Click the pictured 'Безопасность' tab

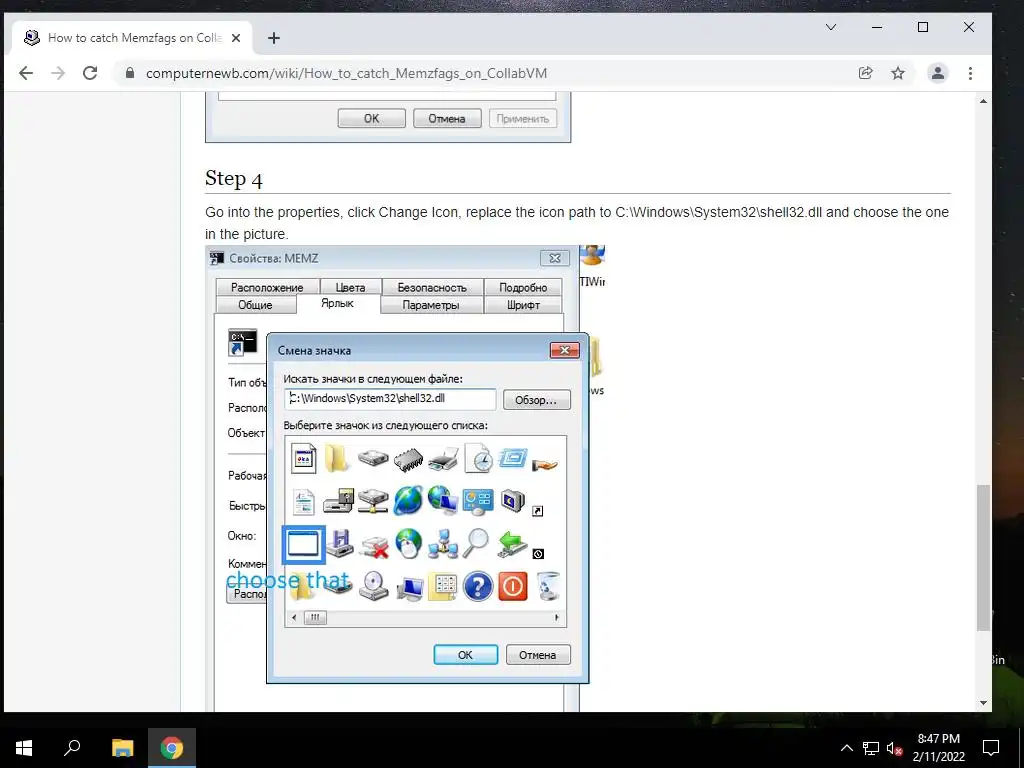click(432, 287)
